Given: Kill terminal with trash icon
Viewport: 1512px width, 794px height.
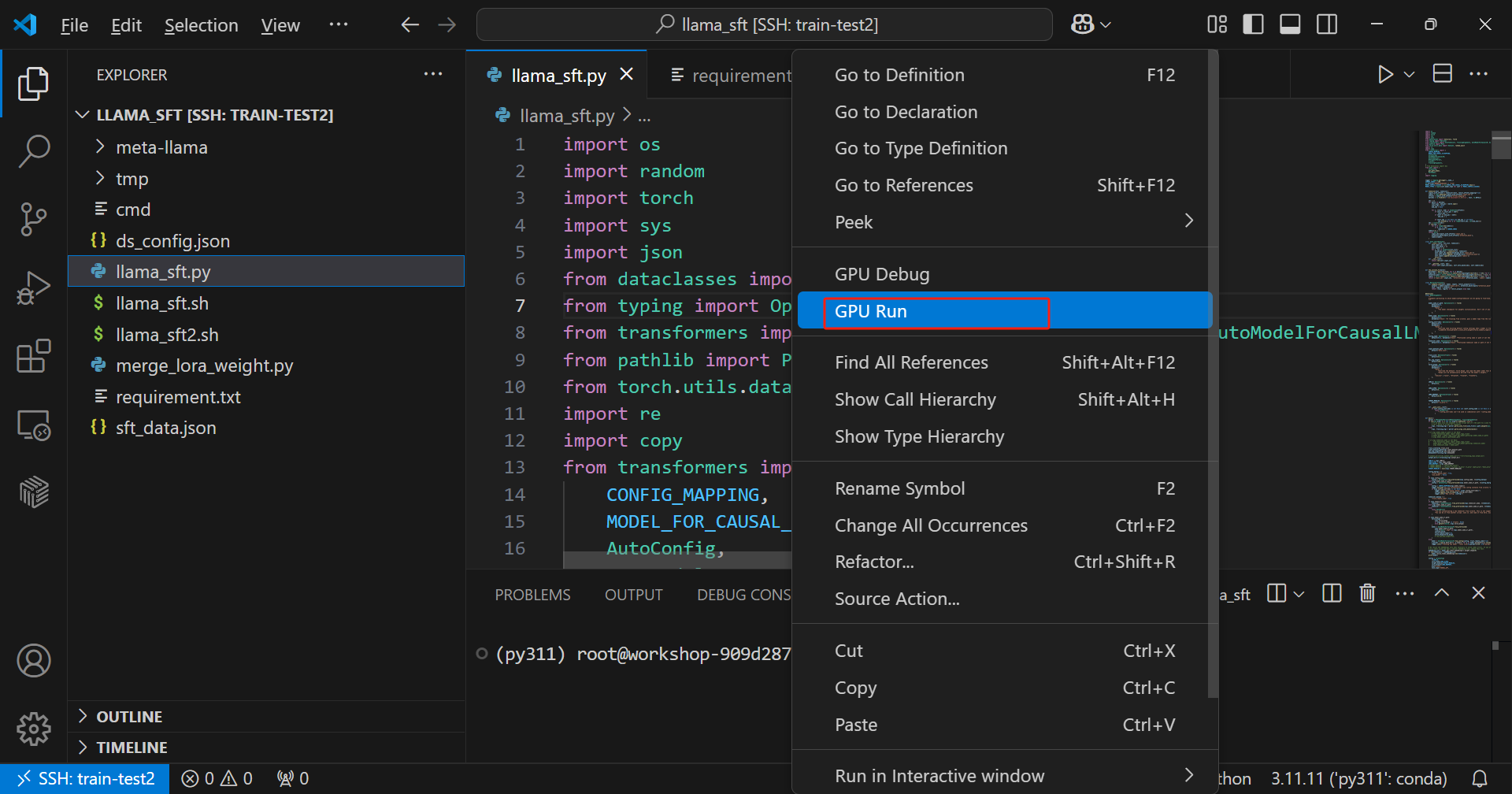Looking at the screenshot, I should click(1367, 593).
